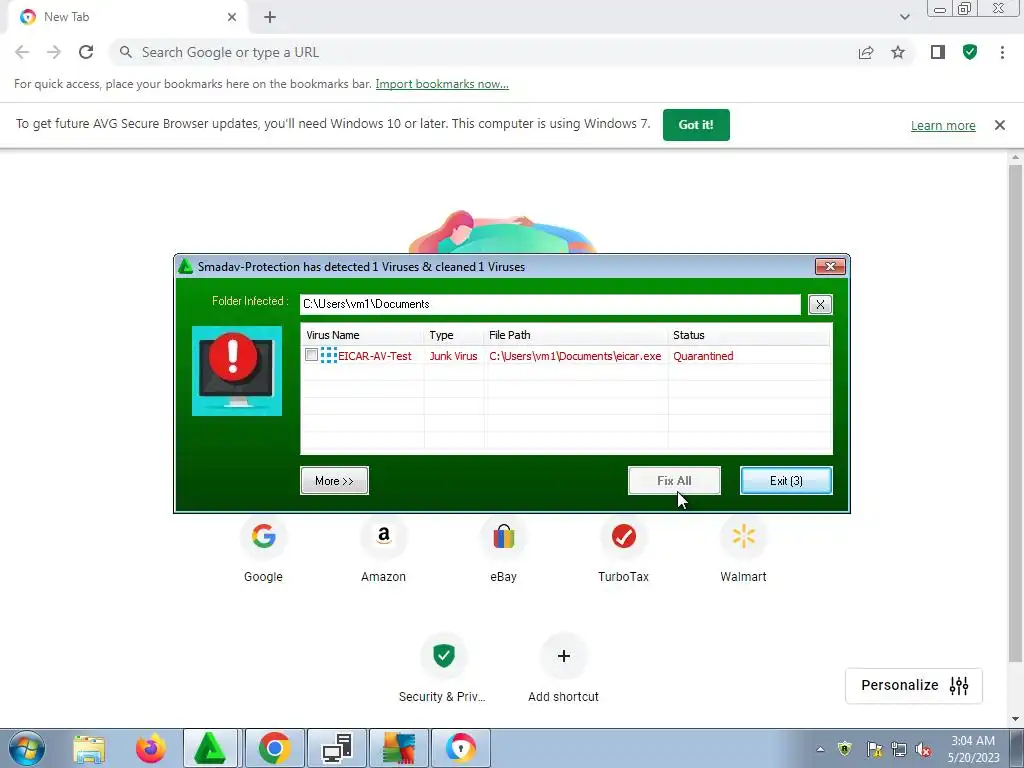Open the tab search dropdown arrow

click(904, 17)
